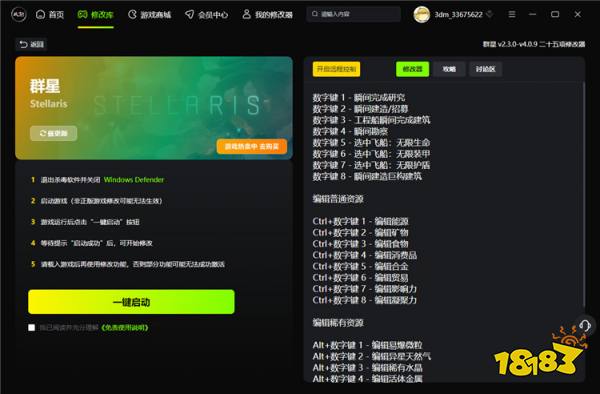
Task: Click the 数字键 5 无限生命 line
Action: click(x=371, y=143)
